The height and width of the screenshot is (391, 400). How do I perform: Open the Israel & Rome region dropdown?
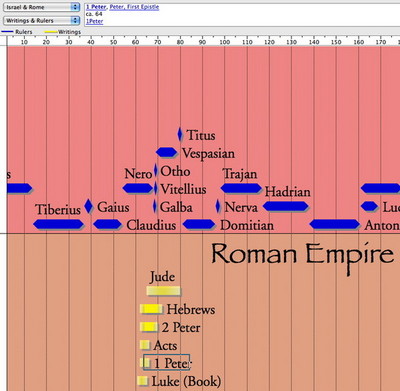coord(42,7)
